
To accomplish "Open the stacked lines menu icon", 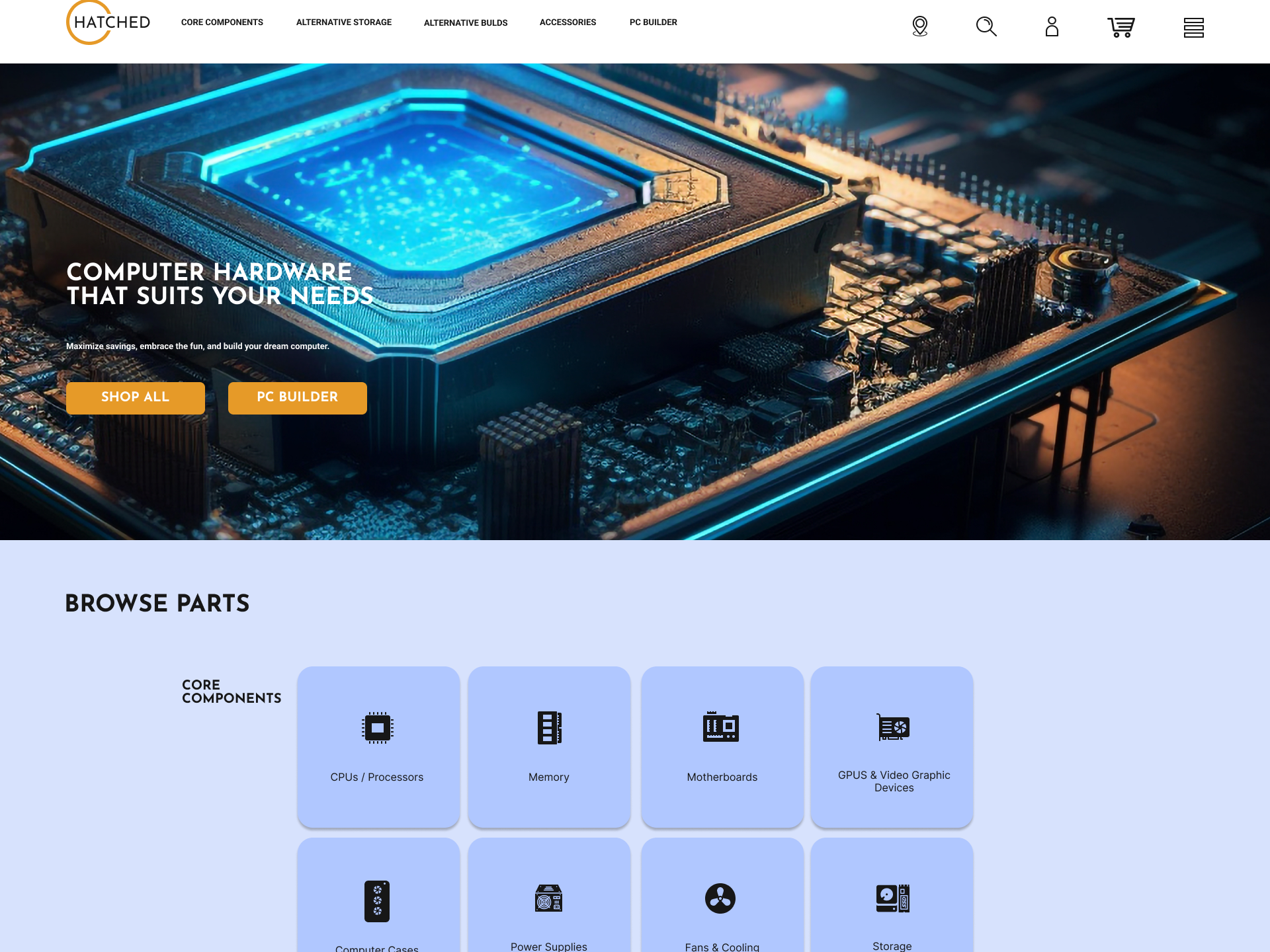I will point(1193,27).
